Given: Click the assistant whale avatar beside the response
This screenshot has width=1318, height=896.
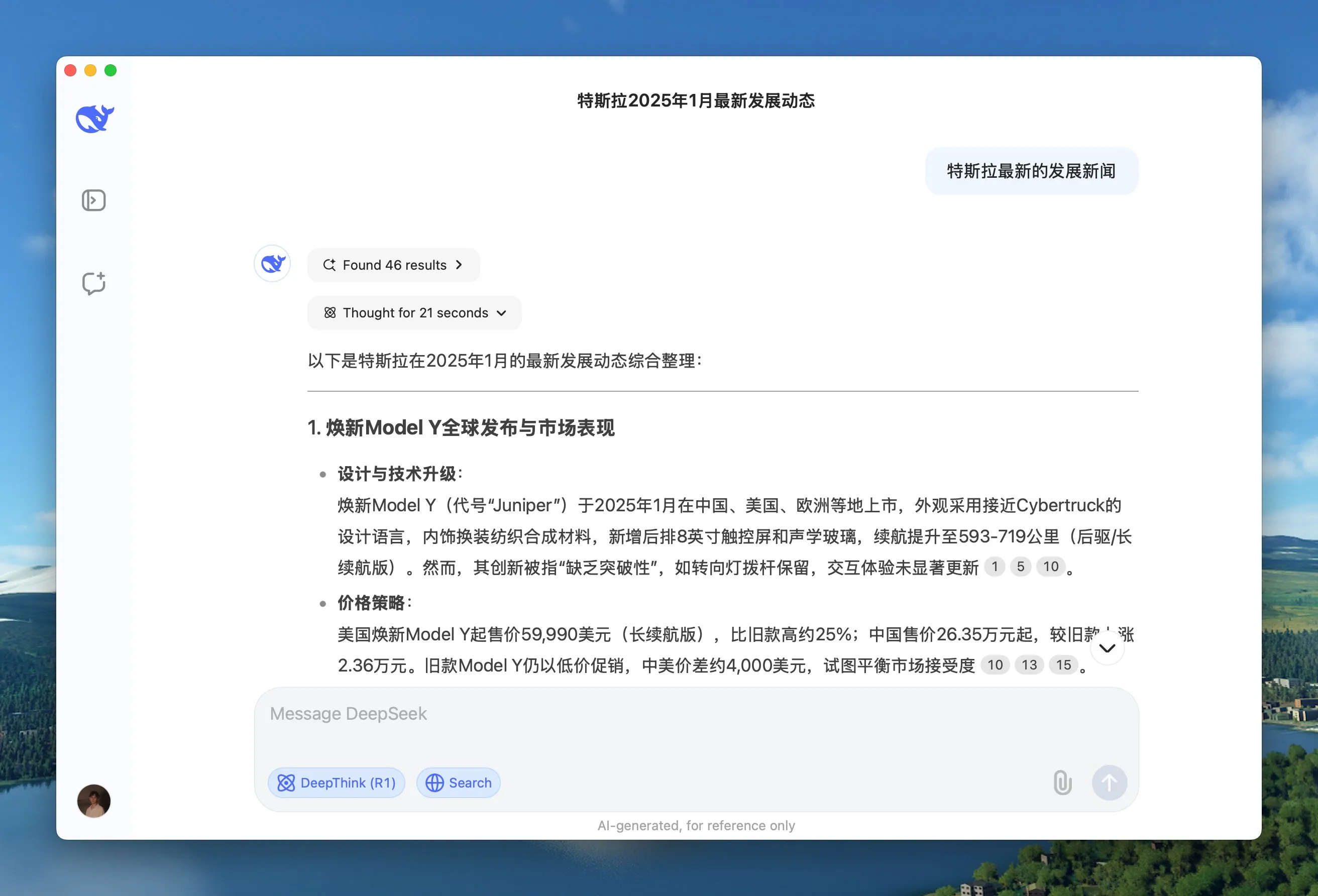Looking at the screenshot, I should (x=272, y=264).
